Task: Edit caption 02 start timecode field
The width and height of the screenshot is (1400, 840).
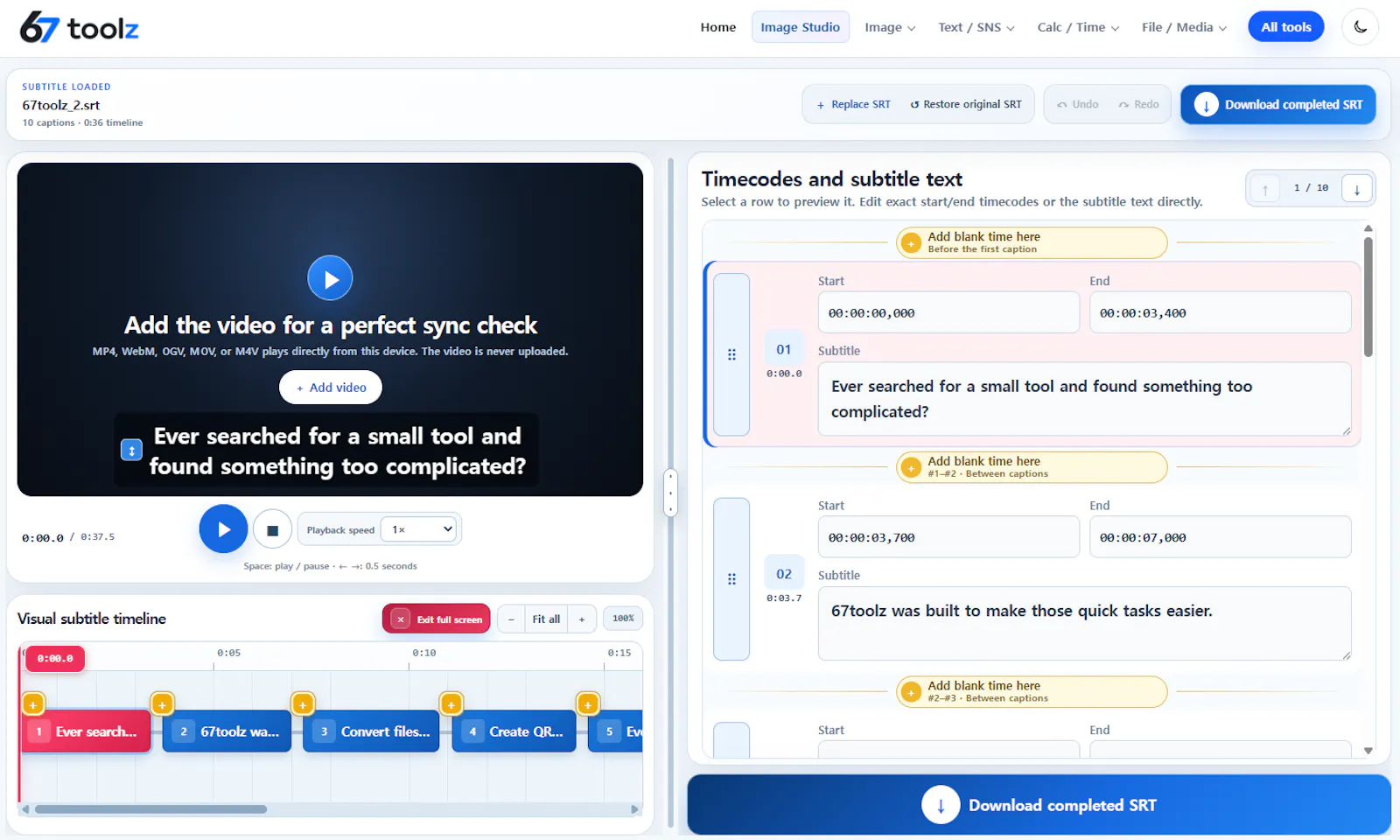Action: tap(948, 537)
